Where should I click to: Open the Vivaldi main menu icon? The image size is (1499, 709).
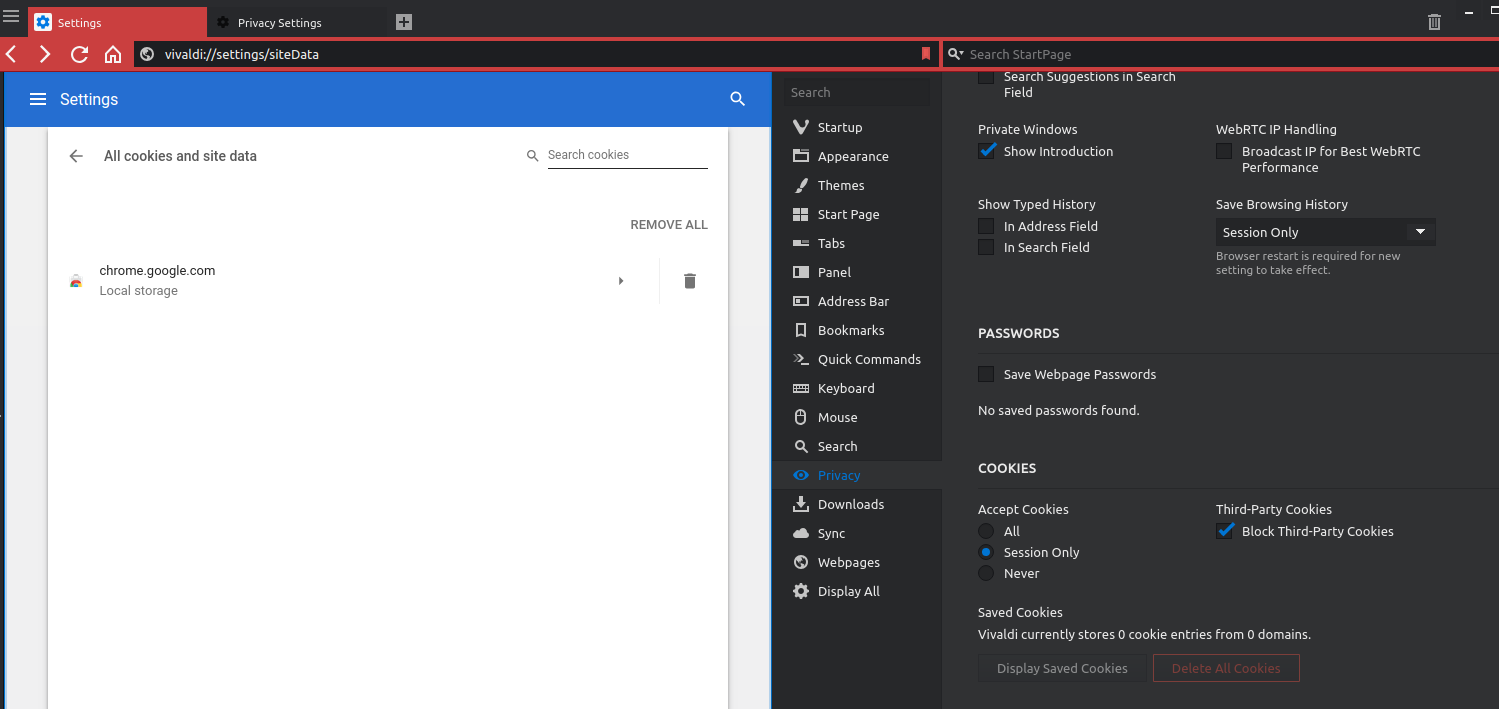click(12, 16)
